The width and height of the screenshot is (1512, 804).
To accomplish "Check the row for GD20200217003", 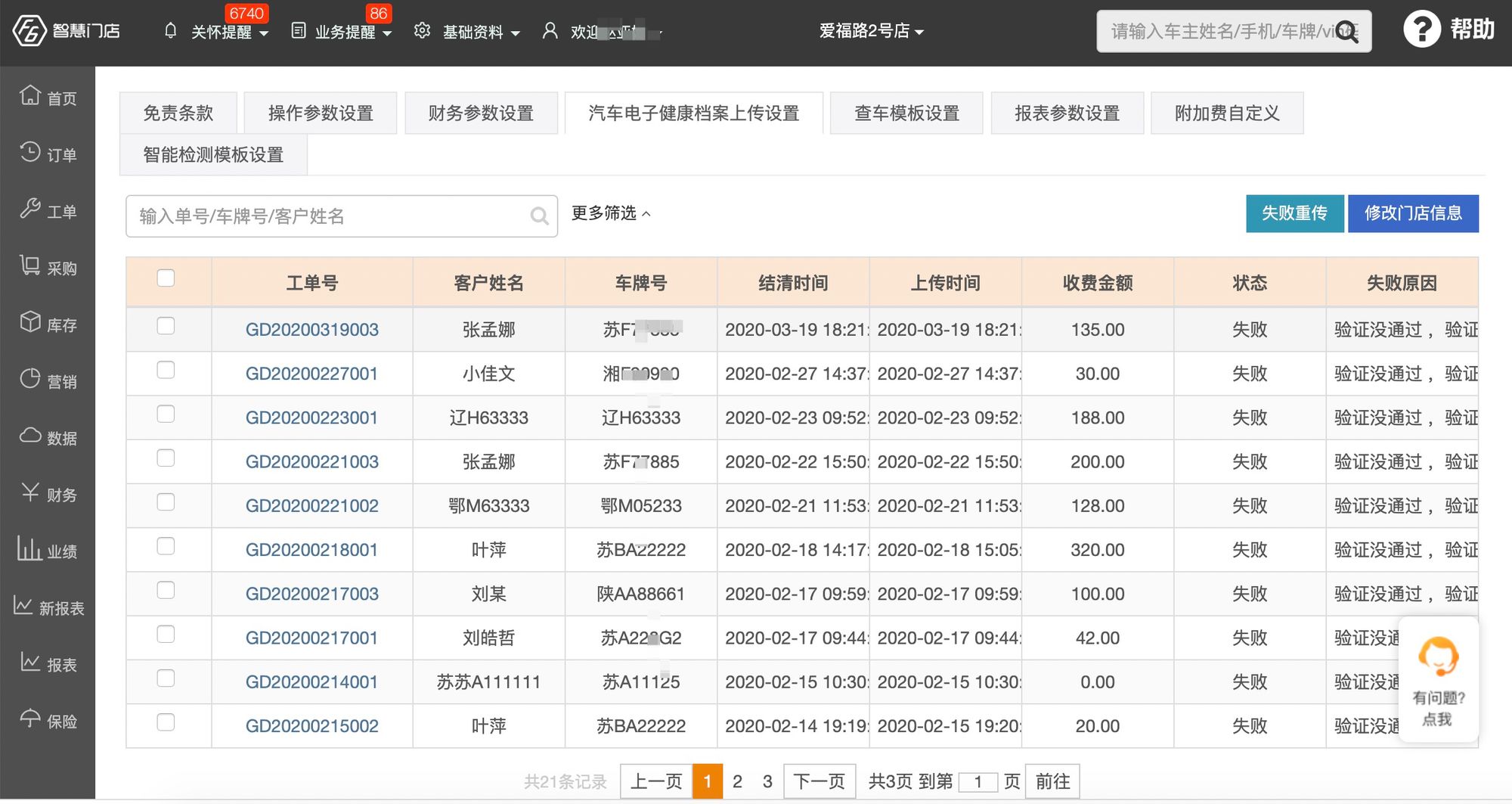I will 166,590.
